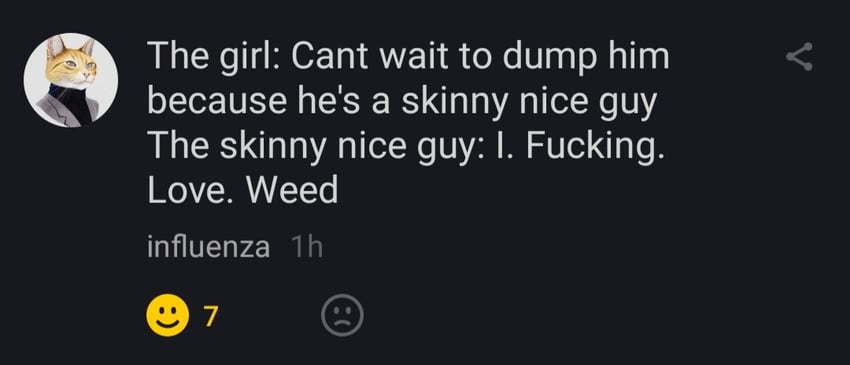Click the upvote count 7
Viewport: 850px width, 365px height.
coord(211,316)
